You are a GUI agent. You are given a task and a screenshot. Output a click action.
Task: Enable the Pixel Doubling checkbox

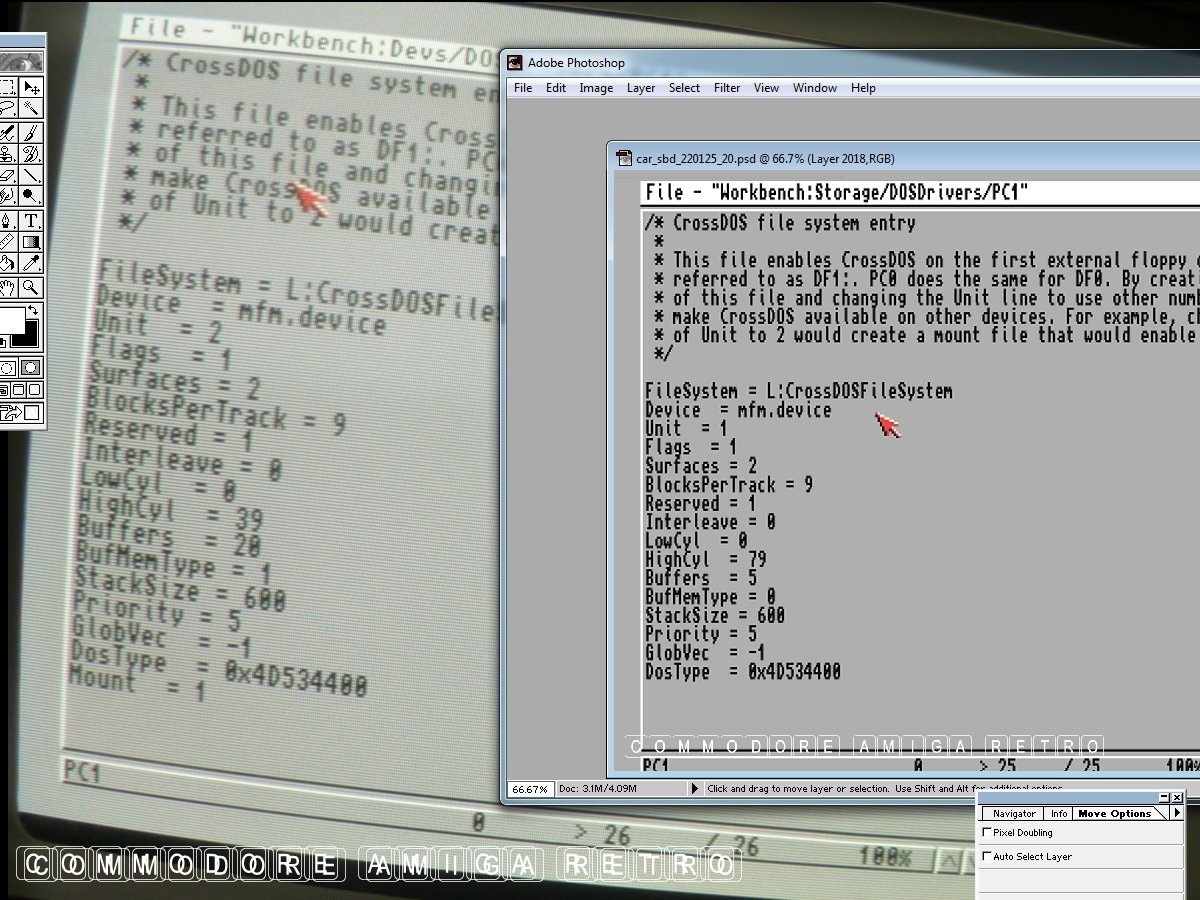[988, 832]
